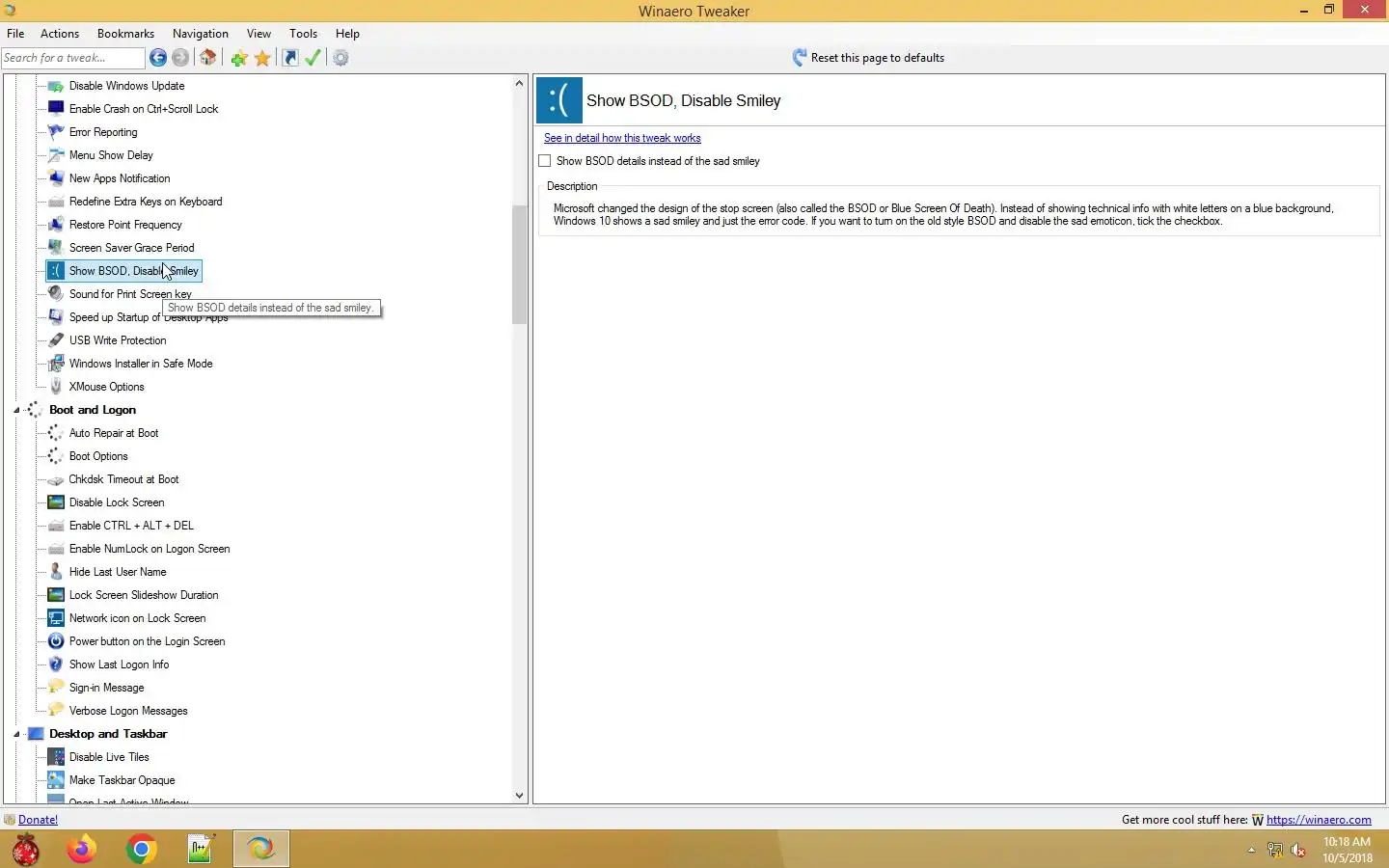Select Enable CTRL + ALT + DEL

(131, 526)
